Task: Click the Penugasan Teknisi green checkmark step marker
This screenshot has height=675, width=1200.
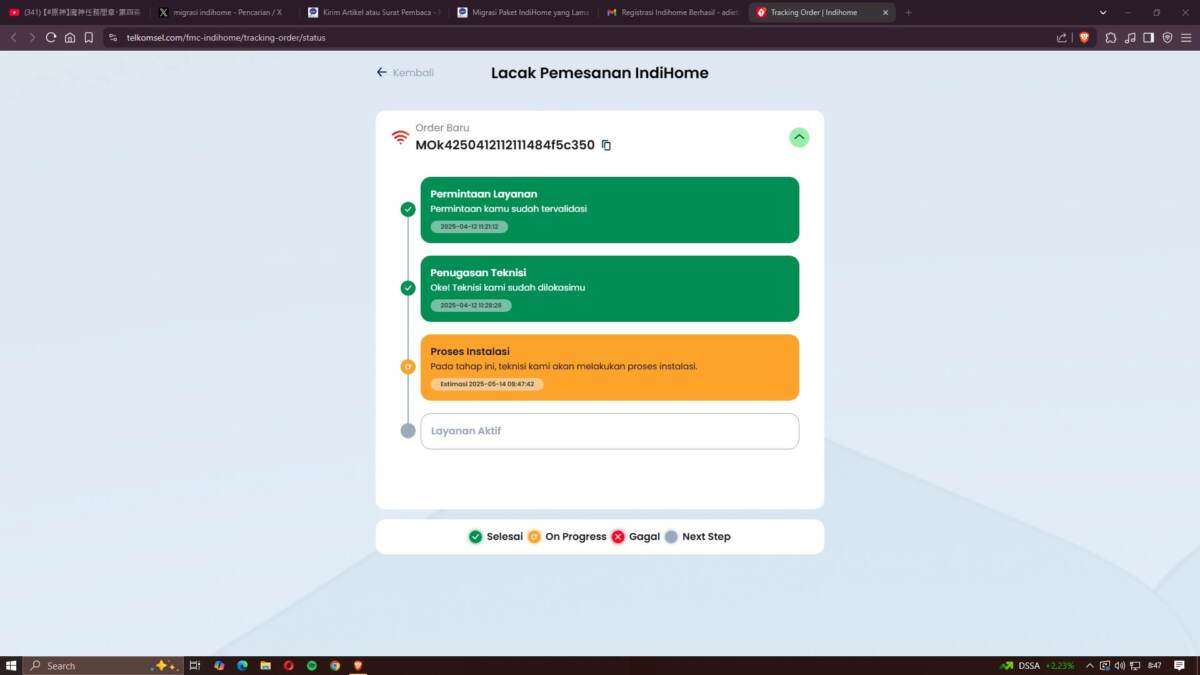Action: pyautogui.click(x=408, y=288)
